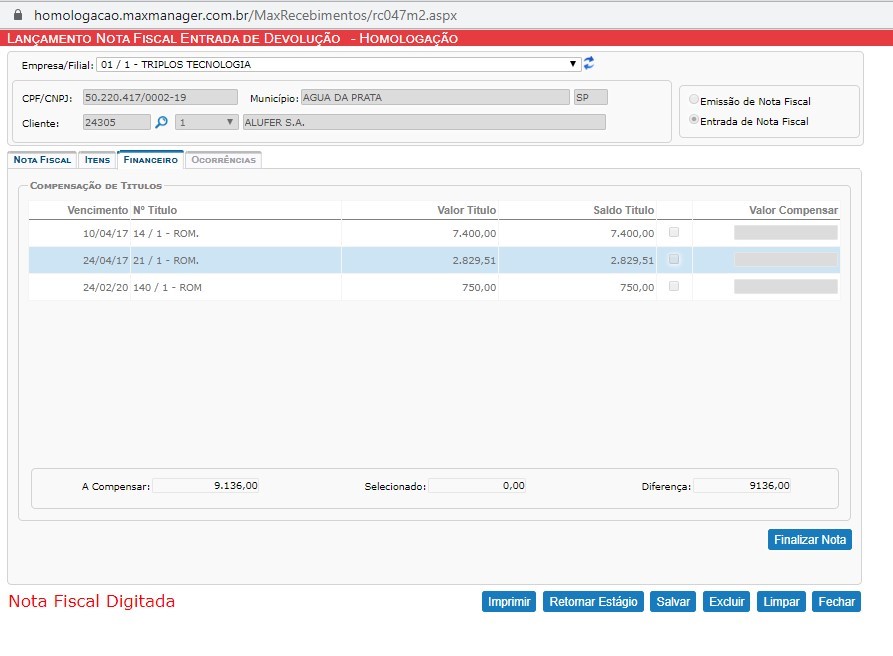Click the client name field ALUFER S.A.

click(x=424, y=122)
